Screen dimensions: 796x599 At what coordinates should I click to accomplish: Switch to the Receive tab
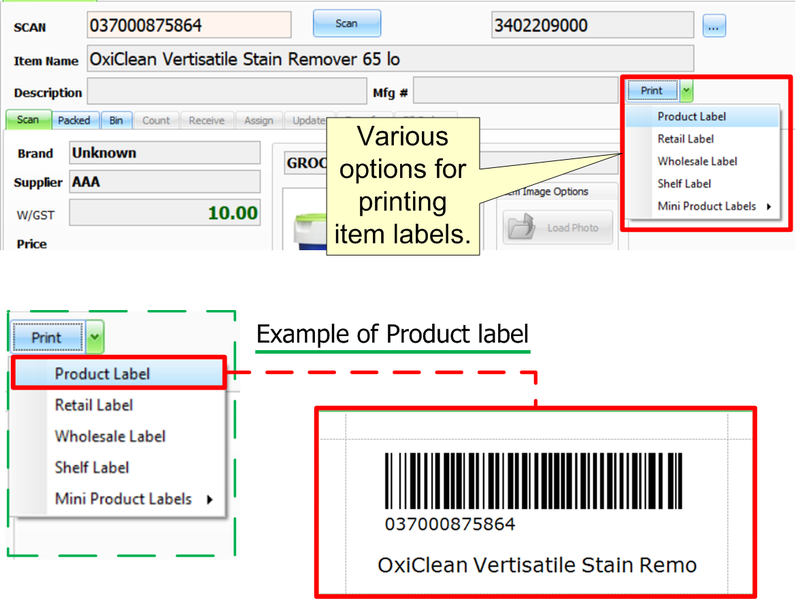(x=207, y=120)
